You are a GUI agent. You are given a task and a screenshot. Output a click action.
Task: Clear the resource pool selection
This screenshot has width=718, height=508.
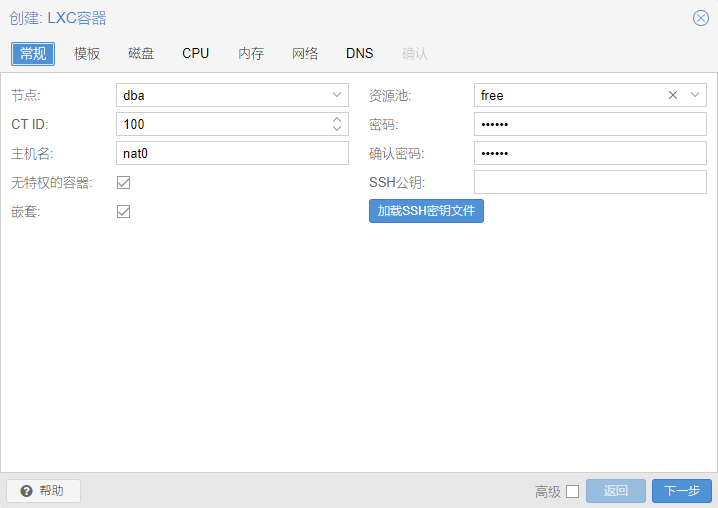point(673,95)
